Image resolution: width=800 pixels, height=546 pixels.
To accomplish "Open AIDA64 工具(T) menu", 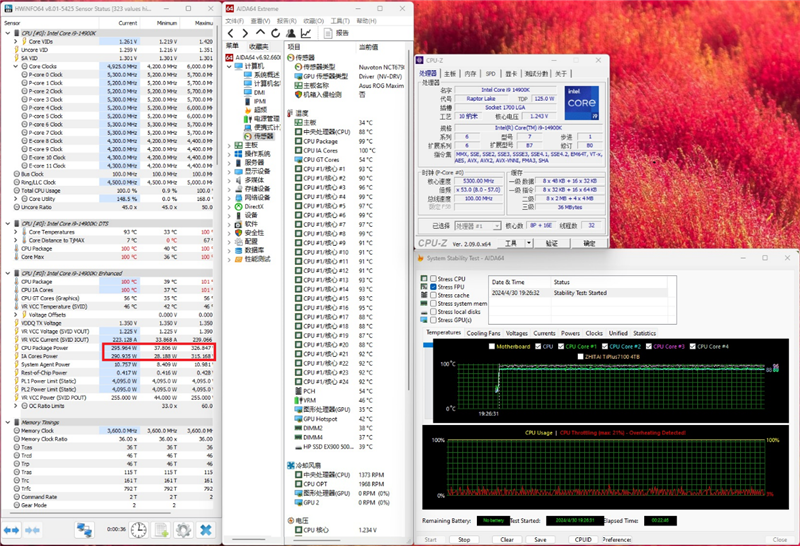I will 340,21.
